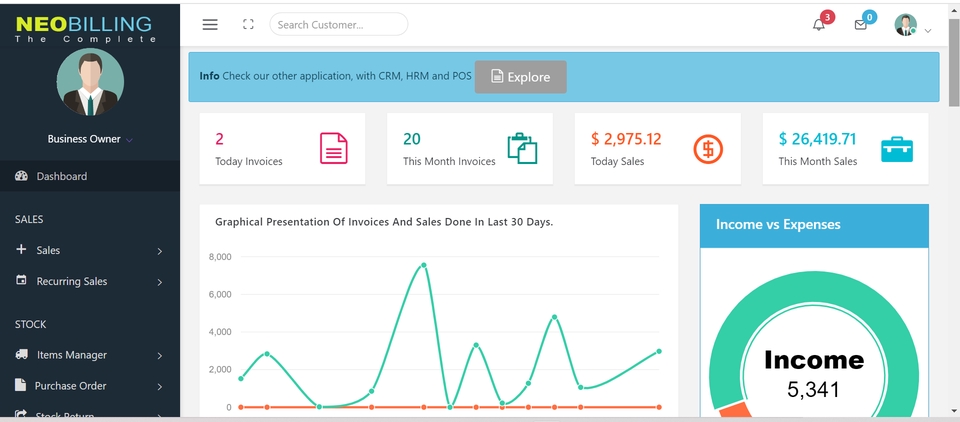Click the $ 2,975.12 Today Sales value
This screenshot has height=422, width=960.
tap(626, 139)
